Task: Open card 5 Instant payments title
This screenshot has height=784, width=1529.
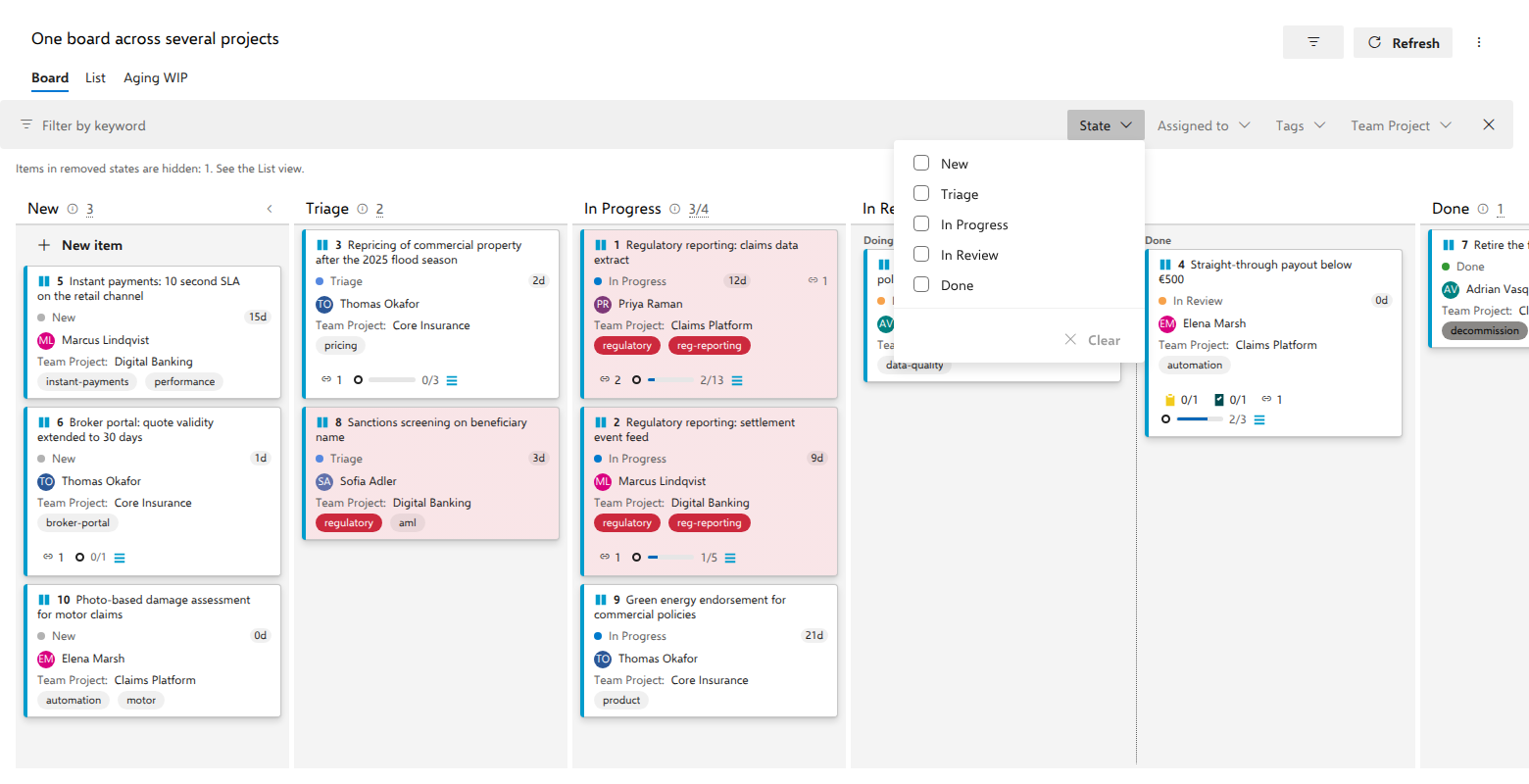Action: click(138, 288)
